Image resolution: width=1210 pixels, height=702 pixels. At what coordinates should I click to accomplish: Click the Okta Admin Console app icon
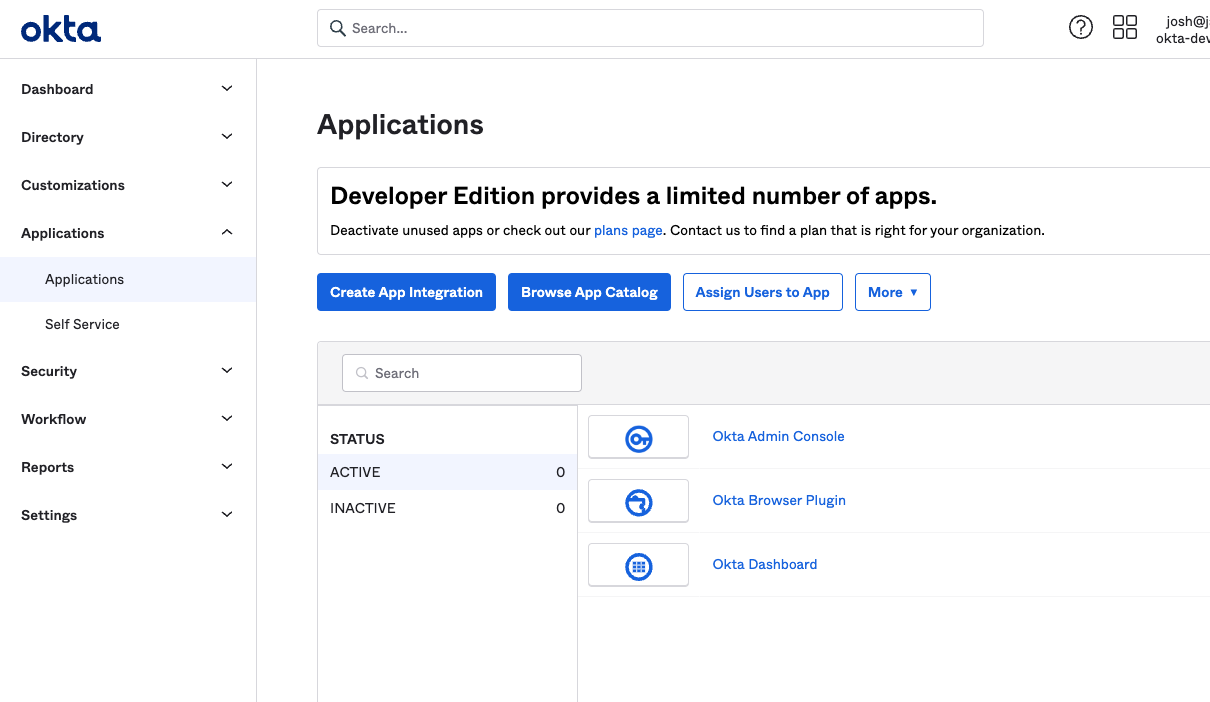[x=638, y=437]
